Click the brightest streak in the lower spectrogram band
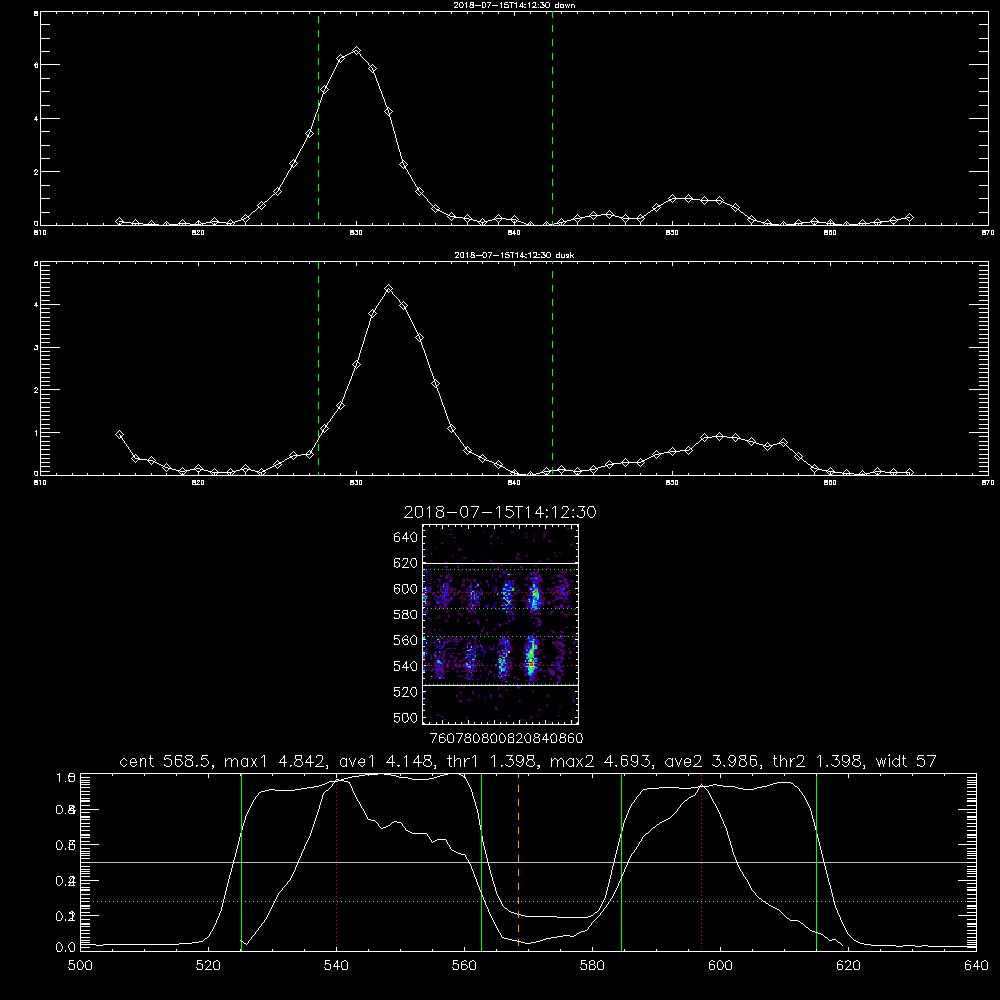 530,657
